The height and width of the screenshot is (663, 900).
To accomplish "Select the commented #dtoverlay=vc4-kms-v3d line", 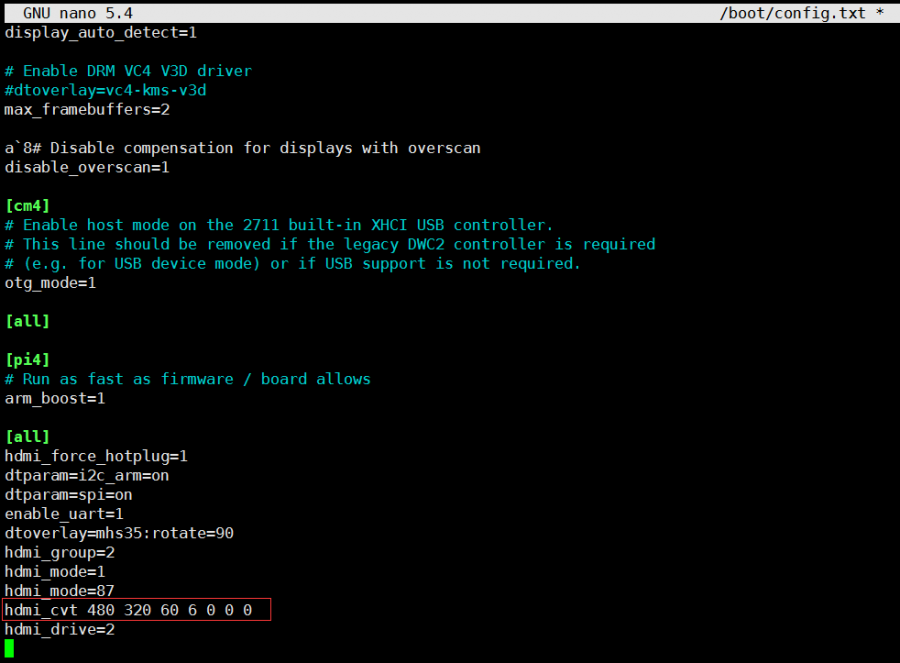I will [105, 90].
